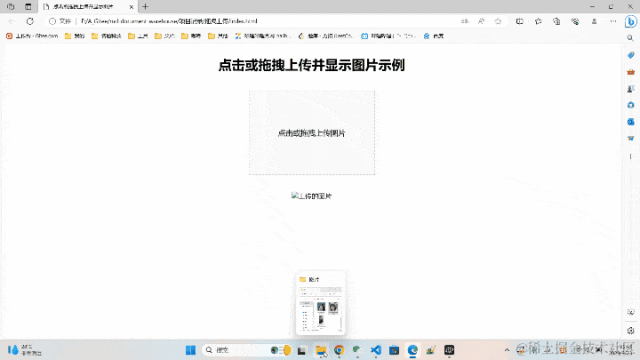640x360 pixels.
Task: Expand the hidden system tray icons chevron
Action: point(507,350)
